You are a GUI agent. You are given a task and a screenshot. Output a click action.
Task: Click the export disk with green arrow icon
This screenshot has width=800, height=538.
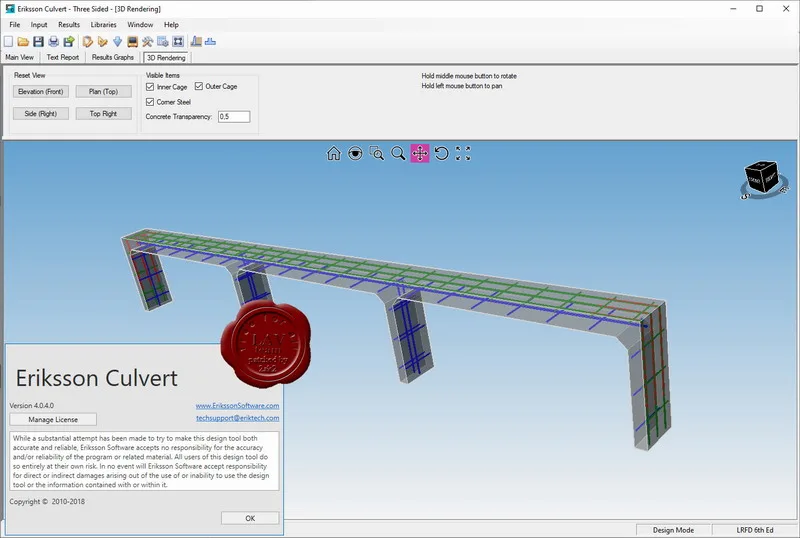[69, 41]
